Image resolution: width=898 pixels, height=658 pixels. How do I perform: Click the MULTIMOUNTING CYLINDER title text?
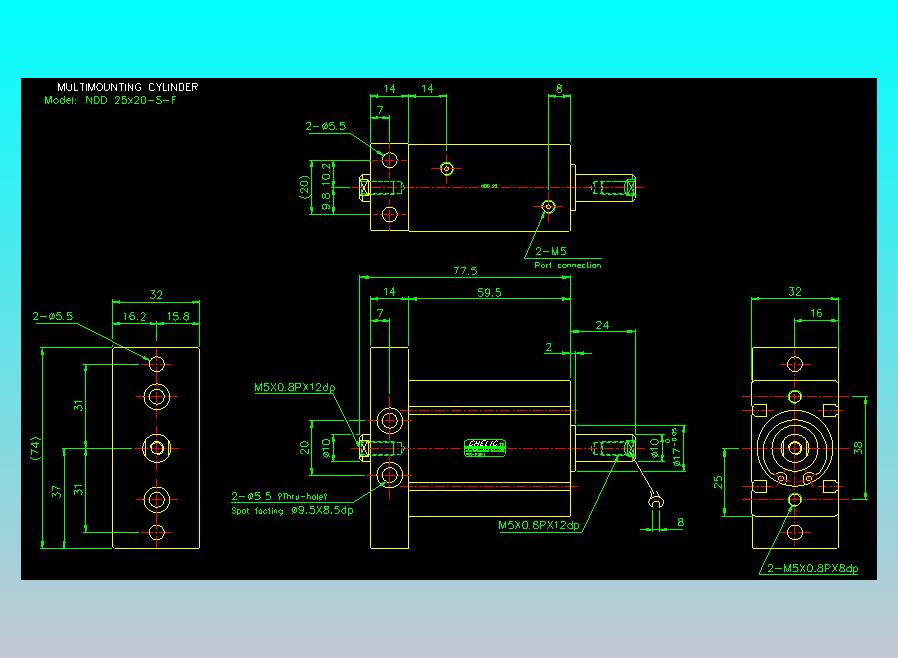point(128,87)
